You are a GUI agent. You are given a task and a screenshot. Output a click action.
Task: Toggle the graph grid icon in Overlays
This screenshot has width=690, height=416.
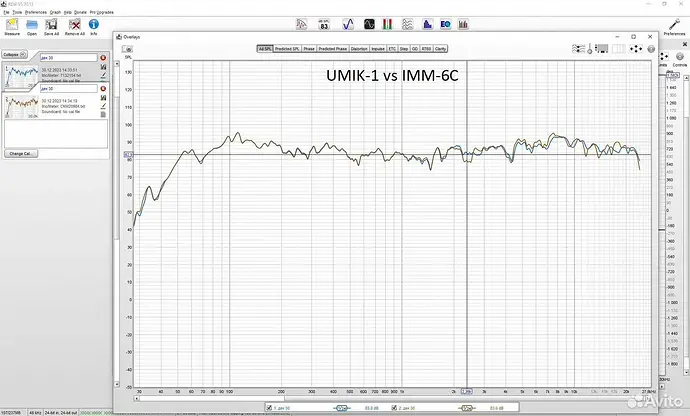click(x=619, y=49)
